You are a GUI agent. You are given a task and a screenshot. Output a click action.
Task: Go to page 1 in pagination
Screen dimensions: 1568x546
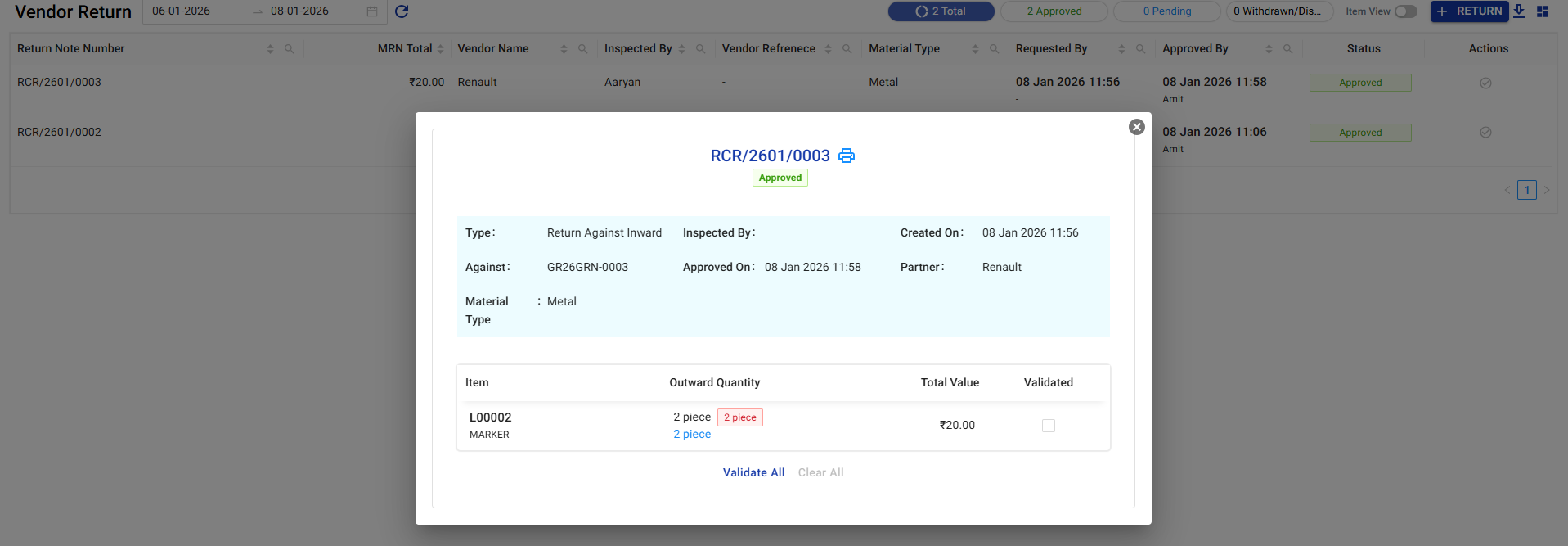tap(1526, 190)
